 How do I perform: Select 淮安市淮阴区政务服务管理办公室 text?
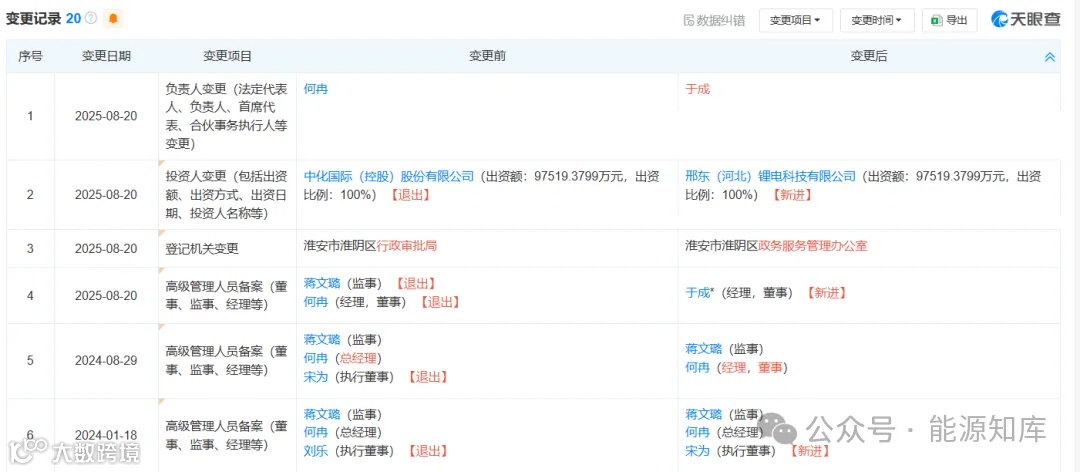tap(776, 246)
